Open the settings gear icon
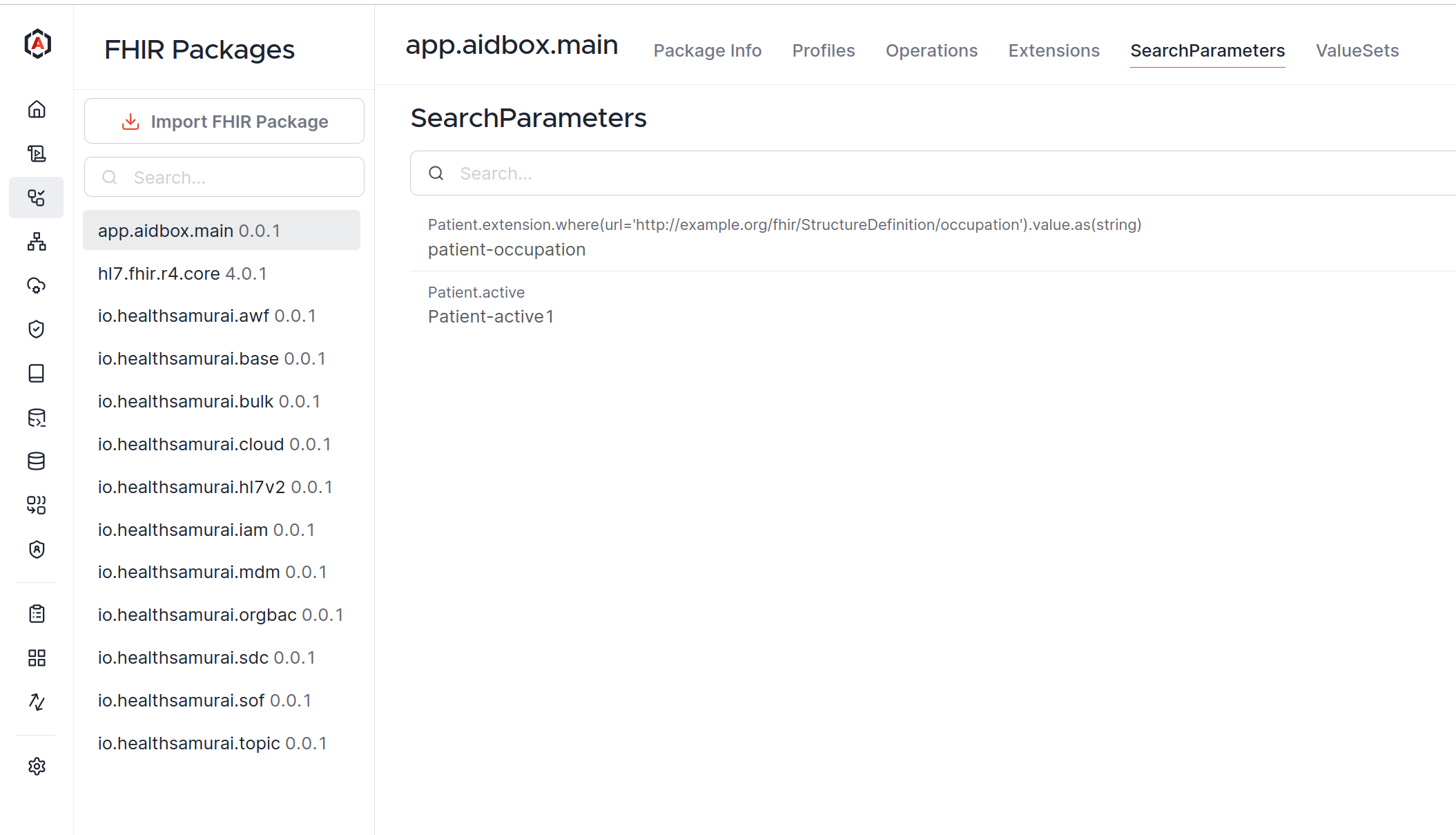Screen dimensions: 1456x835 [x=37, y=766]
